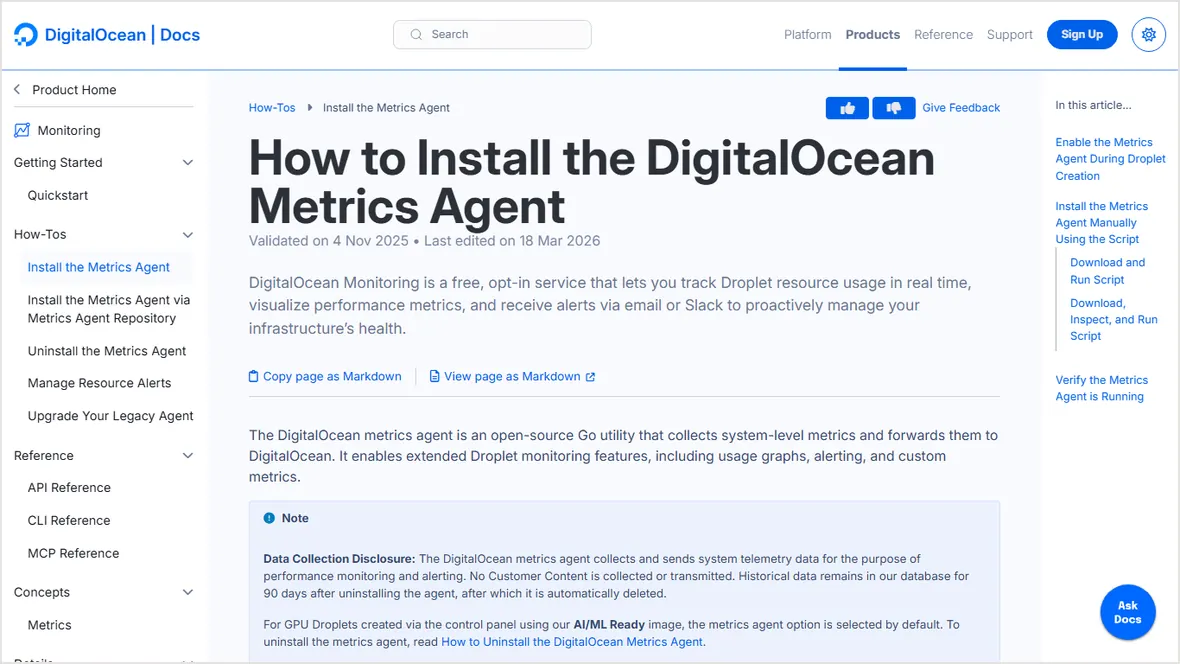Open Manage Resource Alerts
The width and height of the screenshot is (1180, 664).
pos(99,383)
